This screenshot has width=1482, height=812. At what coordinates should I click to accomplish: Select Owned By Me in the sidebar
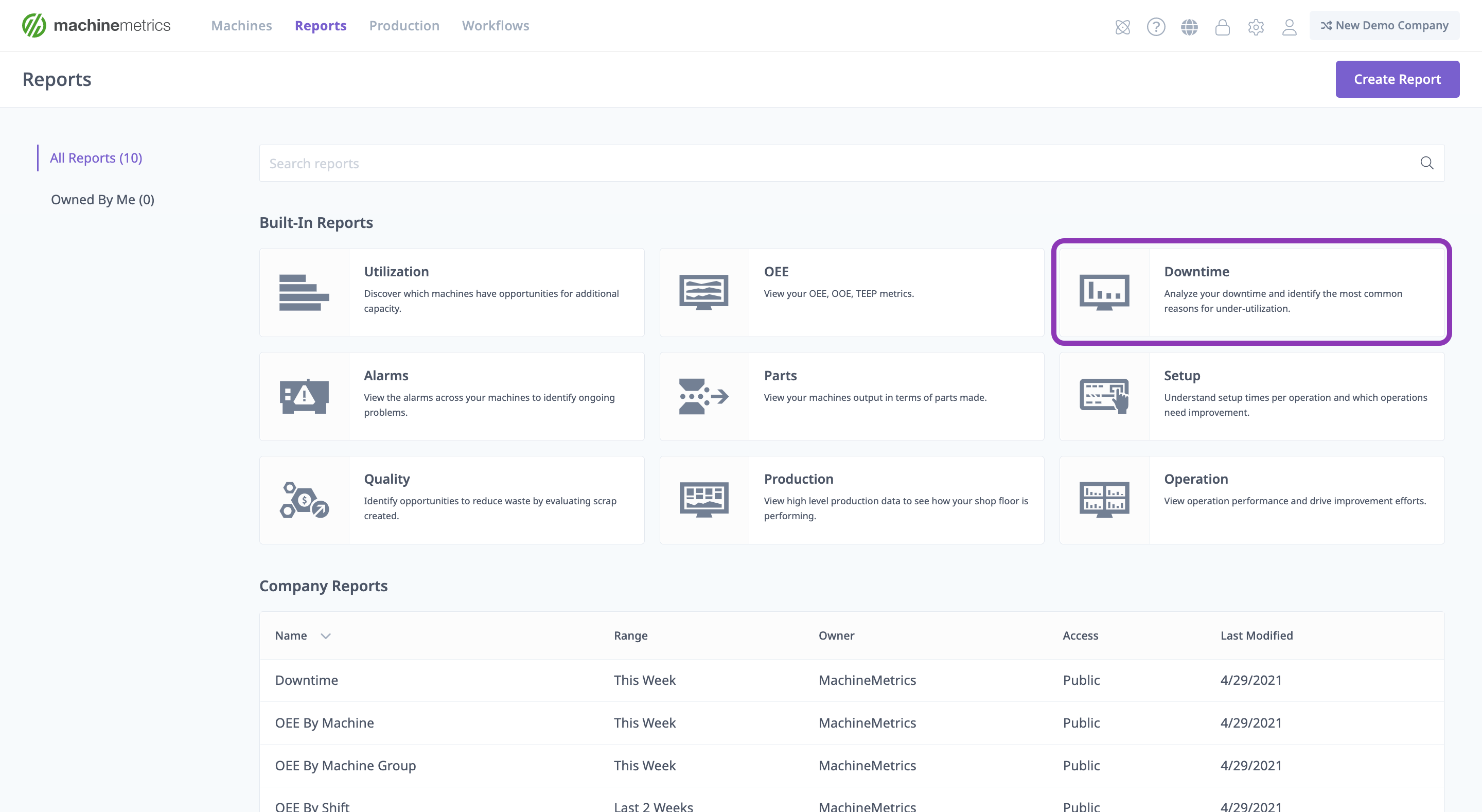pos(102,199)
